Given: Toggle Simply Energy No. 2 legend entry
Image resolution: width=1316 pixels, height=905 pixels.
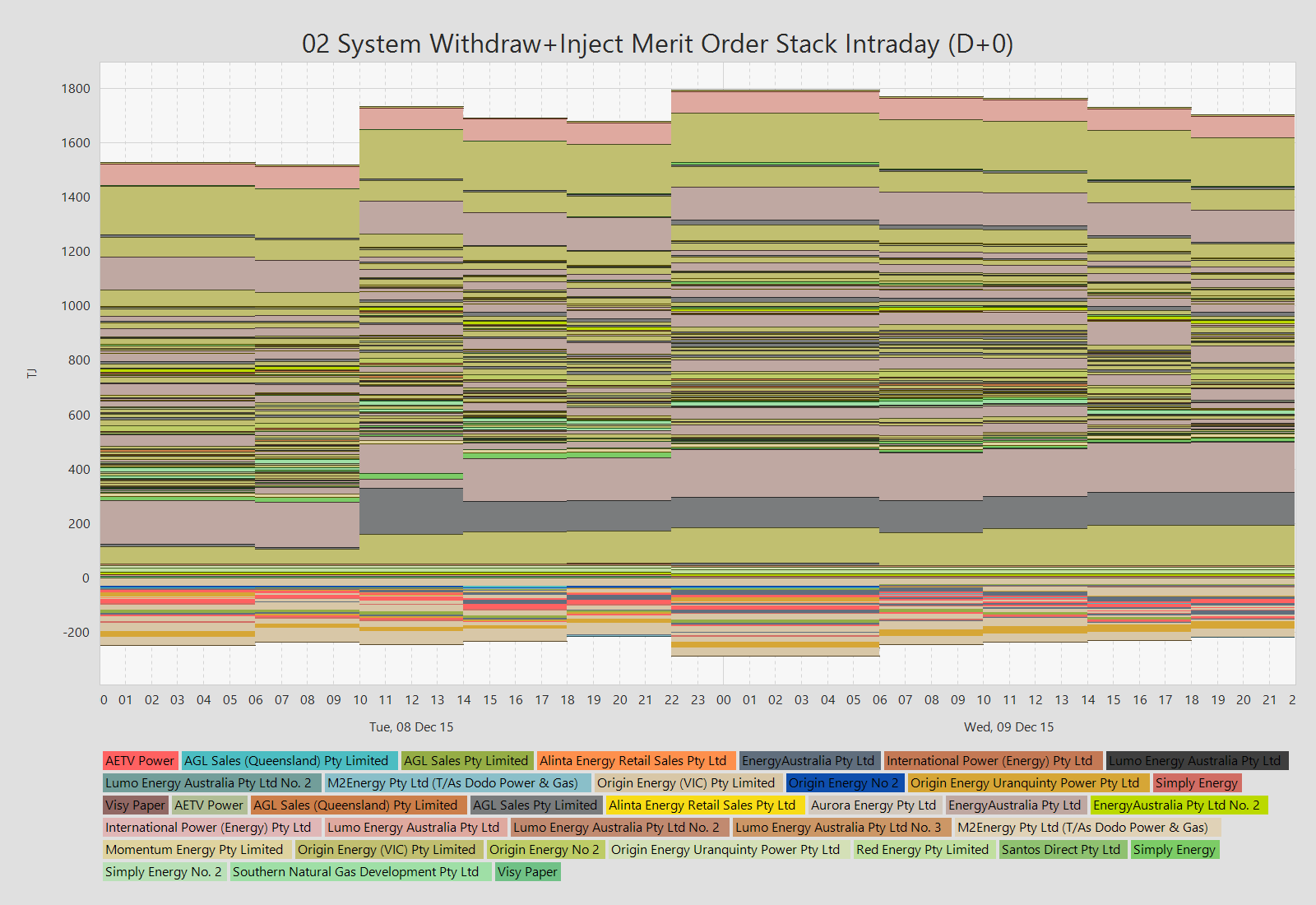Looking at the screenshot, I should click(164, 872).
